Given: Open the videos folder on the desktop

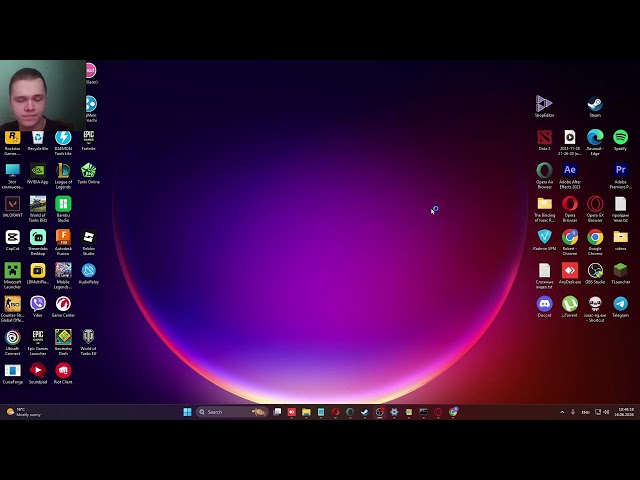Looking at the screenshot, I should click(x=620, y=240).
